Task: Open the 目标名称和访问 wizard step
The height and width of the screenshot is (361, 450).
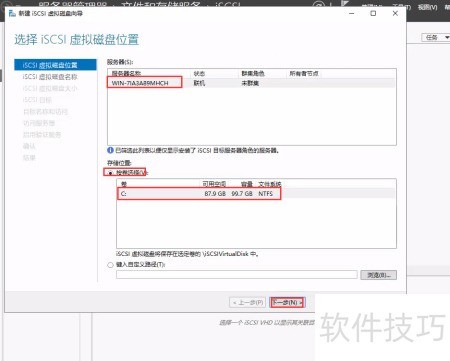Action: 45,111
